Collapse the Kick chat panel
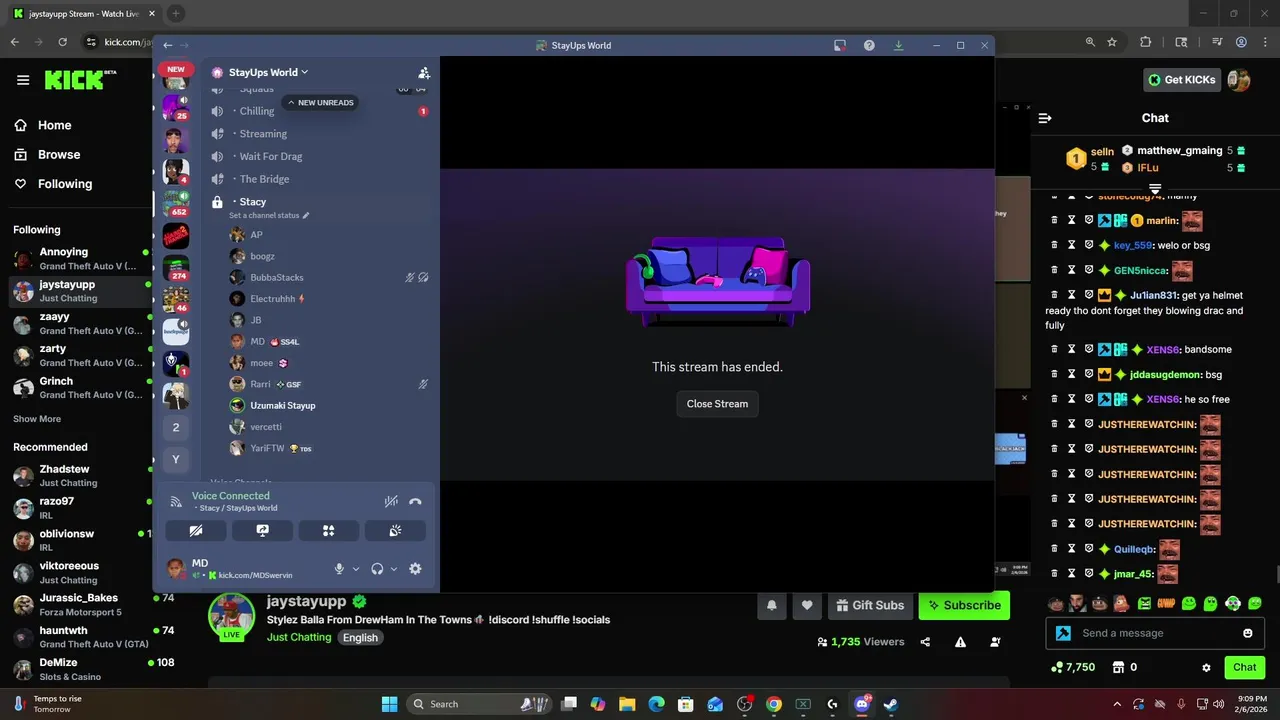Viewport: 1280px width, 720px height. [1045, 118]
